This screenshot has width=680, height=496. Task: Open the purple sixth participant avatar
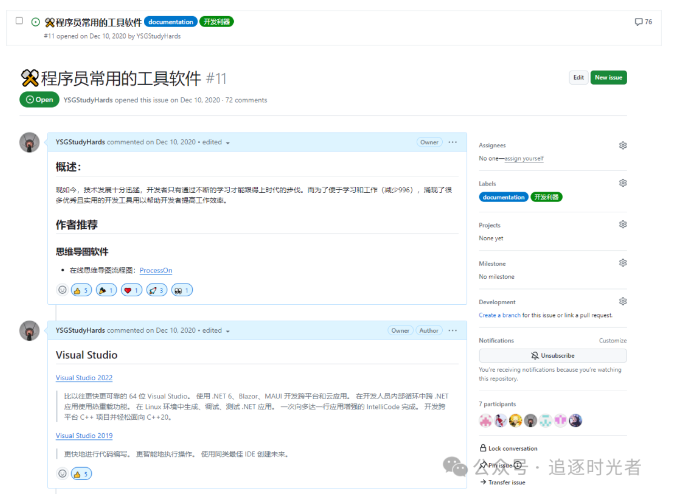[x=560, y=421]
